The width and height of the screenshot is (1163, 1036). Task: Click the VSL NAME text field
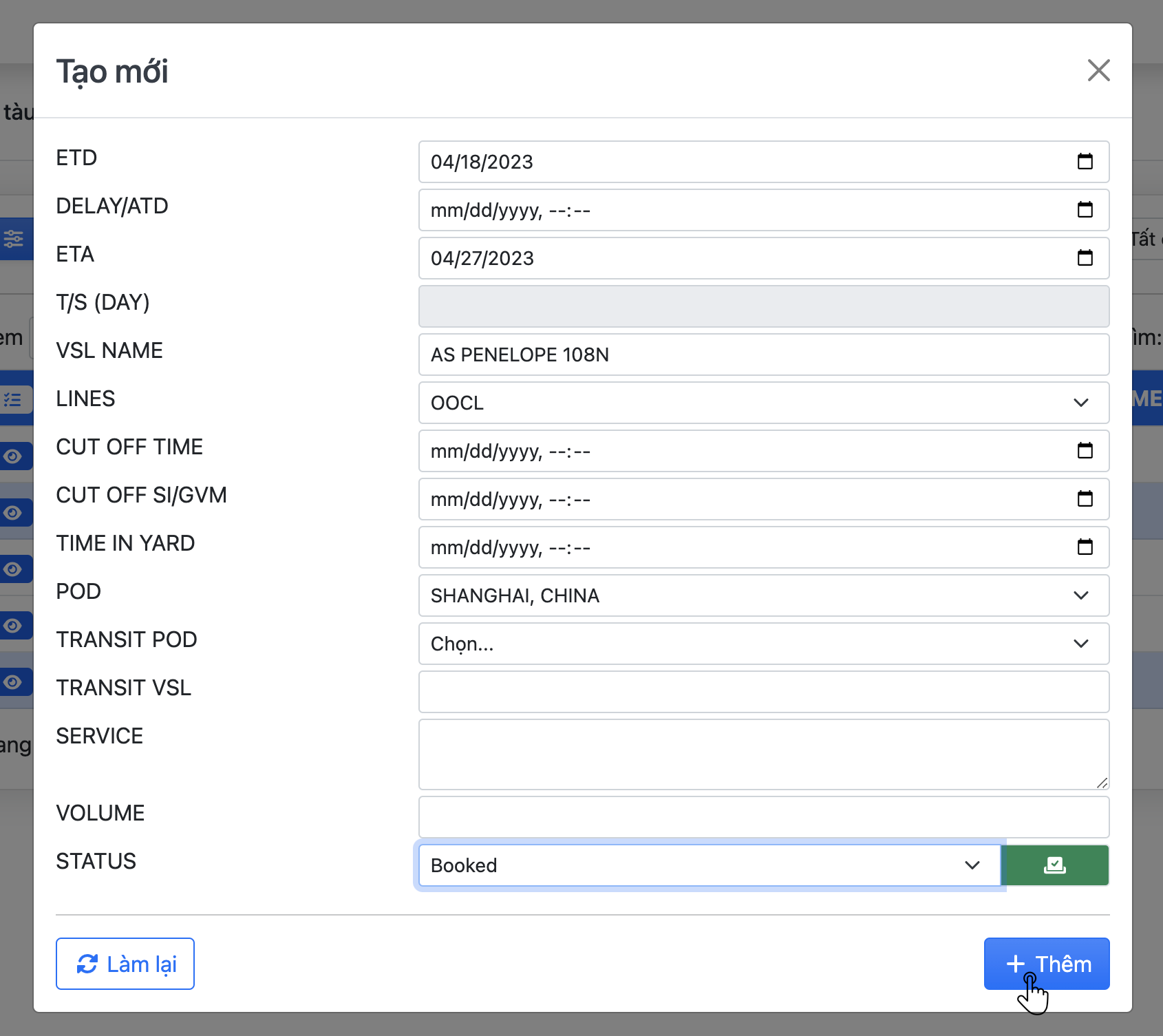coord(763,355)
